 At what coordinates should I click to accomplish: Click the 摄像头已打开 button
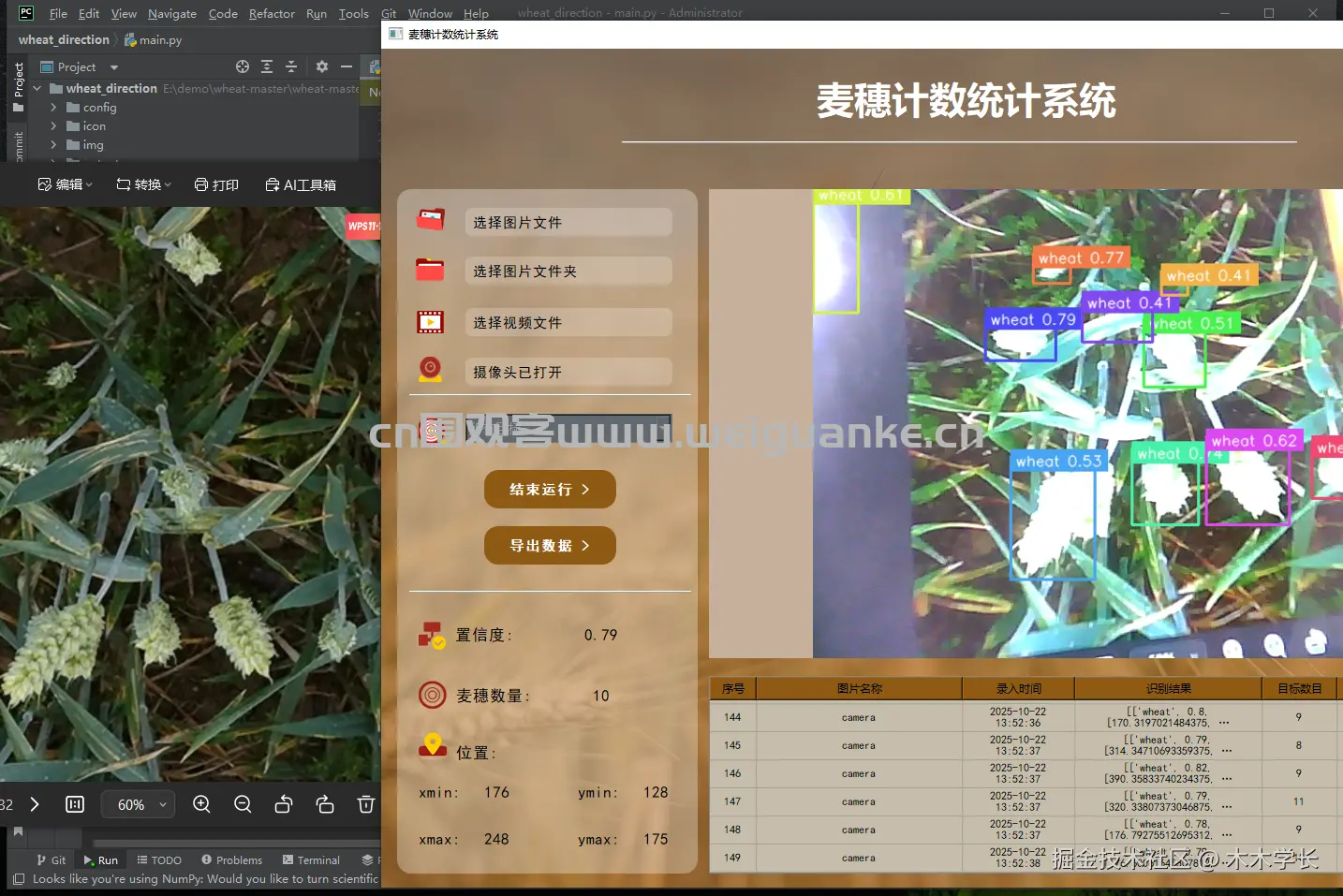tap(568, 372)
